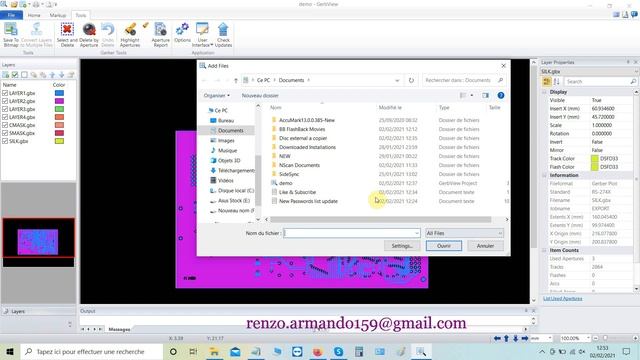Viewport: 640px width, 360px height.
Task: Click User Interface ribbon button
Action: [x=202, y=35]
